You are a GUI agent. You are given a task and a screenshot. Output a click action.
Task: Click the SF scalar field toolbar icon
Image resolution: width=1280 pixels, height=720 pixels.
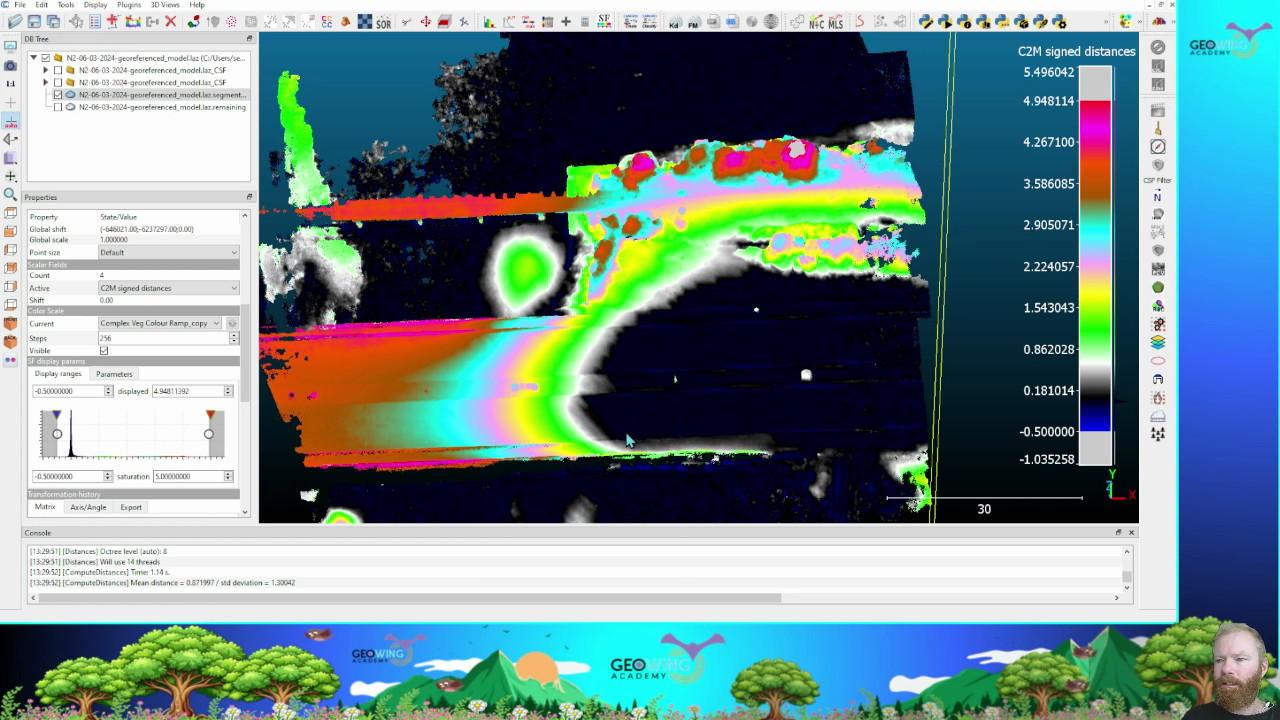click(604, 21)
